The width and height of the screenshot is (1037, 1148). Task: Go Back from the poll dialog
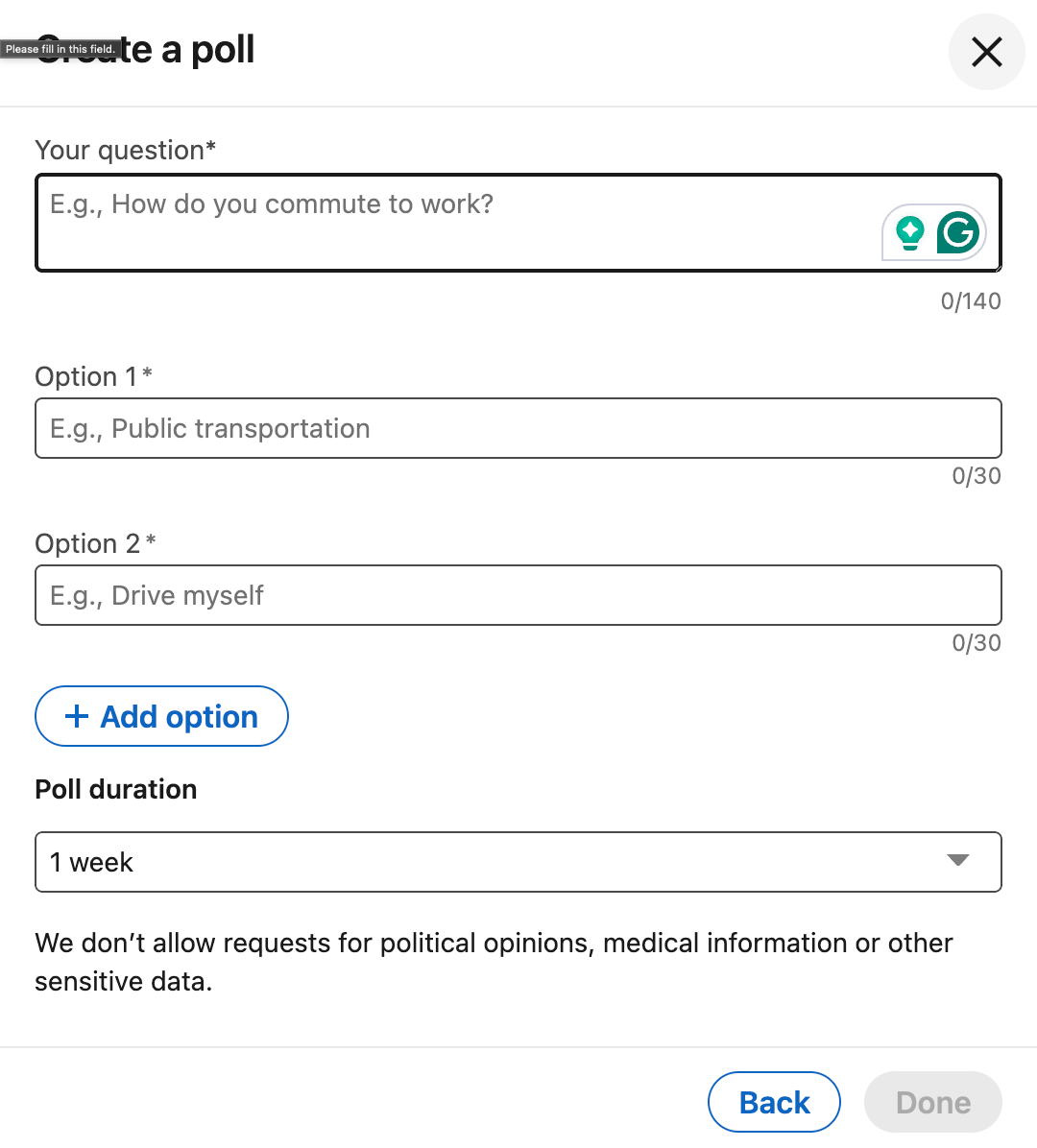pyautogui.click(x=774, y=1102)
